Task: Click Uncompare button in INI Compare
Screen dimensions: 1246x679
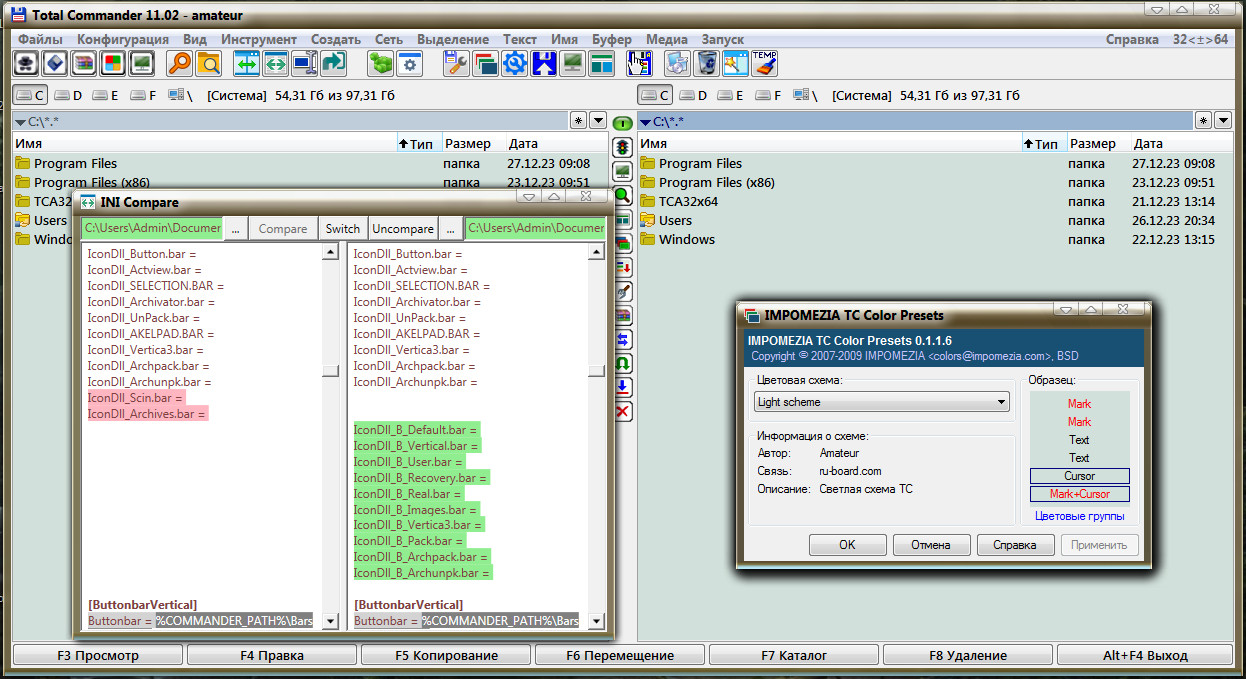Action: click(403, 228)
